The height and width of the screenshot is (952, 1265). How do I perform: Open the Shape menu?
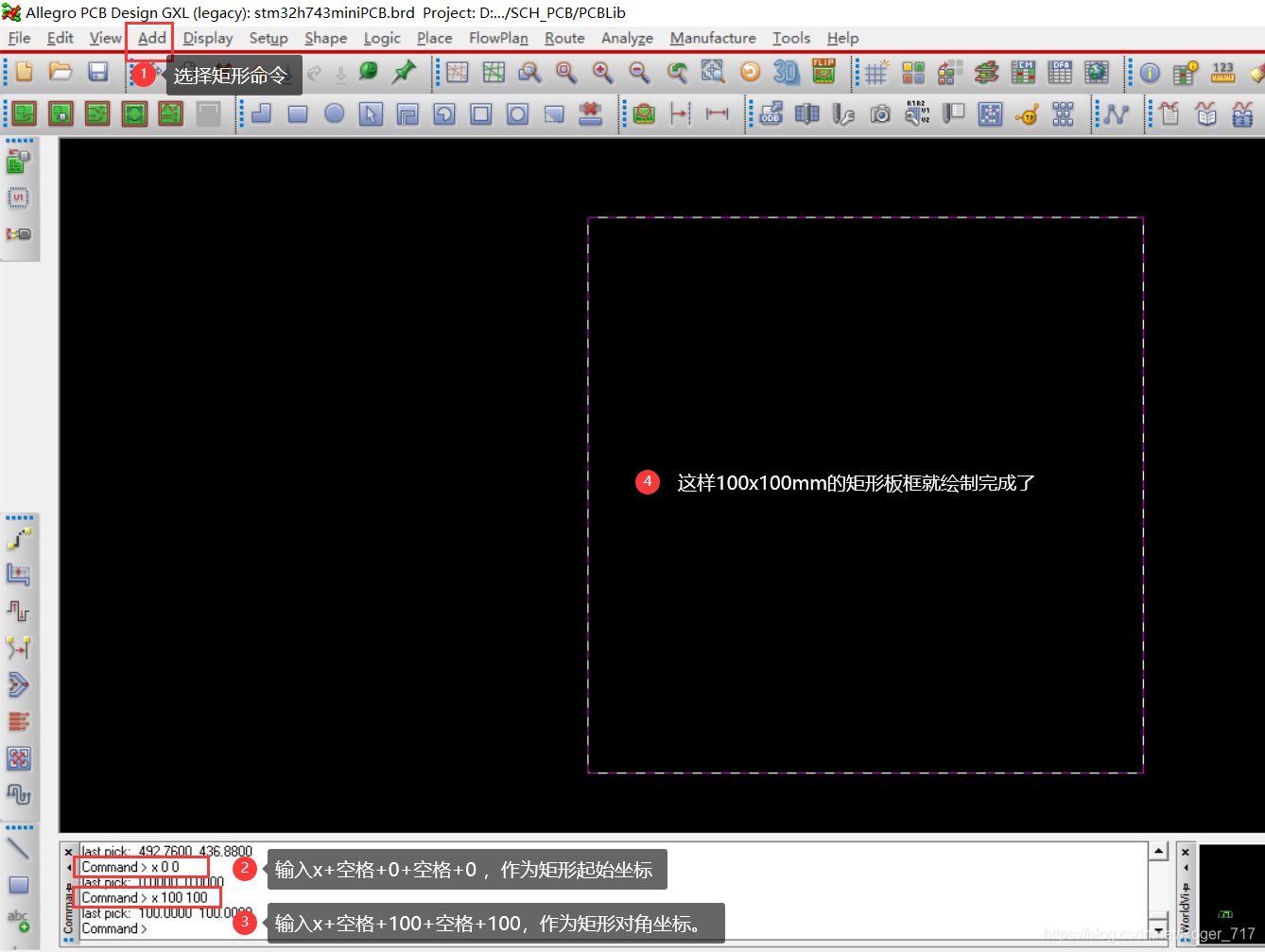pyautogui.click(x=325, y=38)
